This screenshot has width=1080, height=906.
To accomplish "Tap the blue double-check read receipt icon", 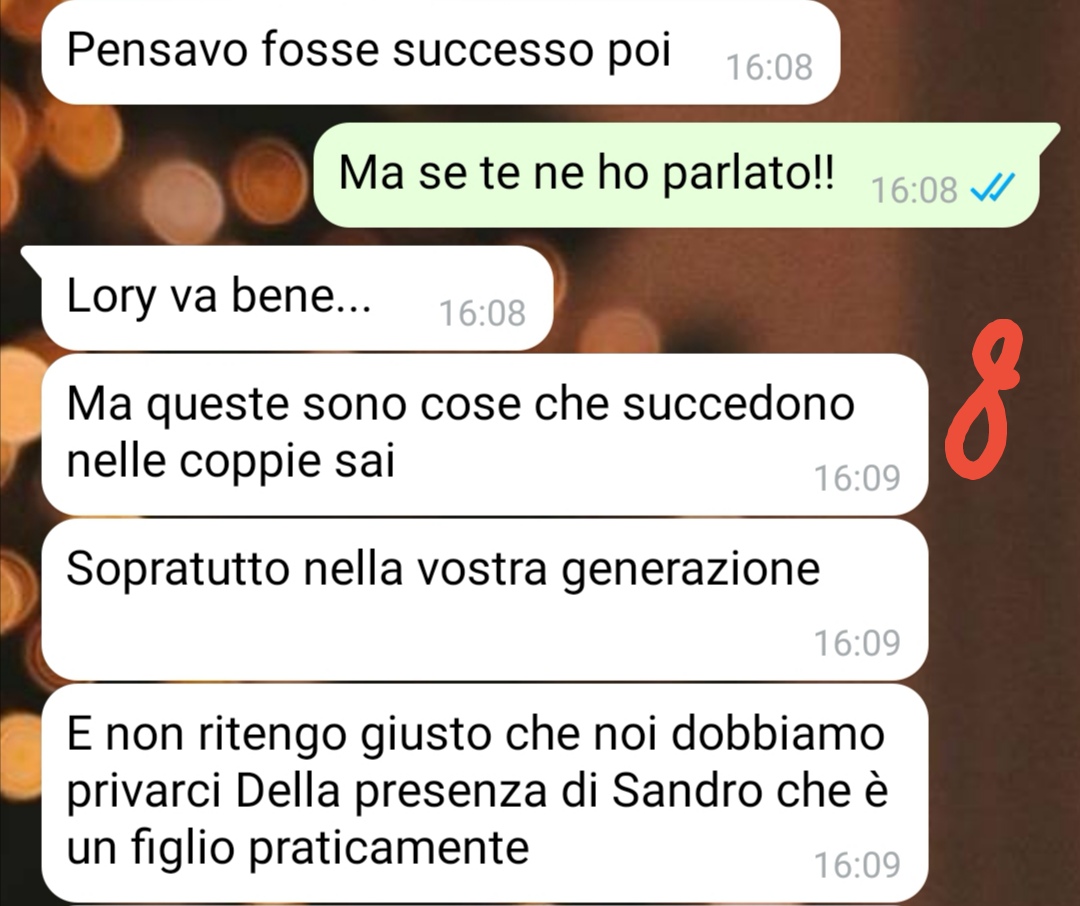I will pyautogui.click(x=993, y=187).
